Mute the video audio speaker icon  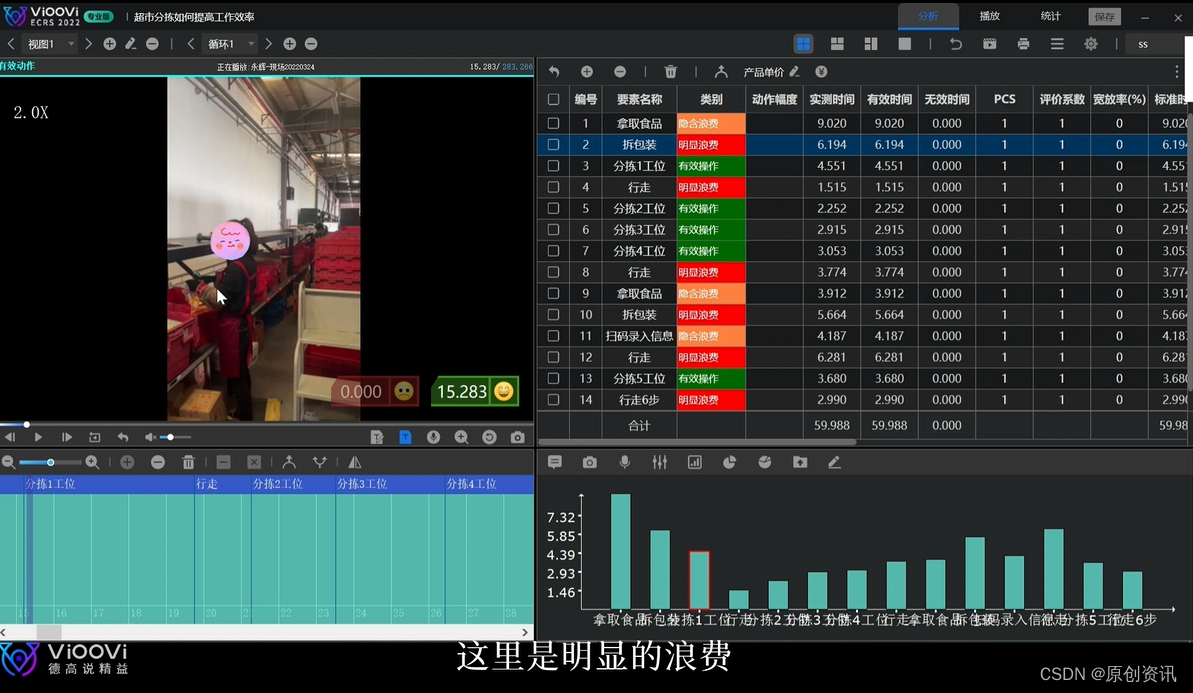151,437
